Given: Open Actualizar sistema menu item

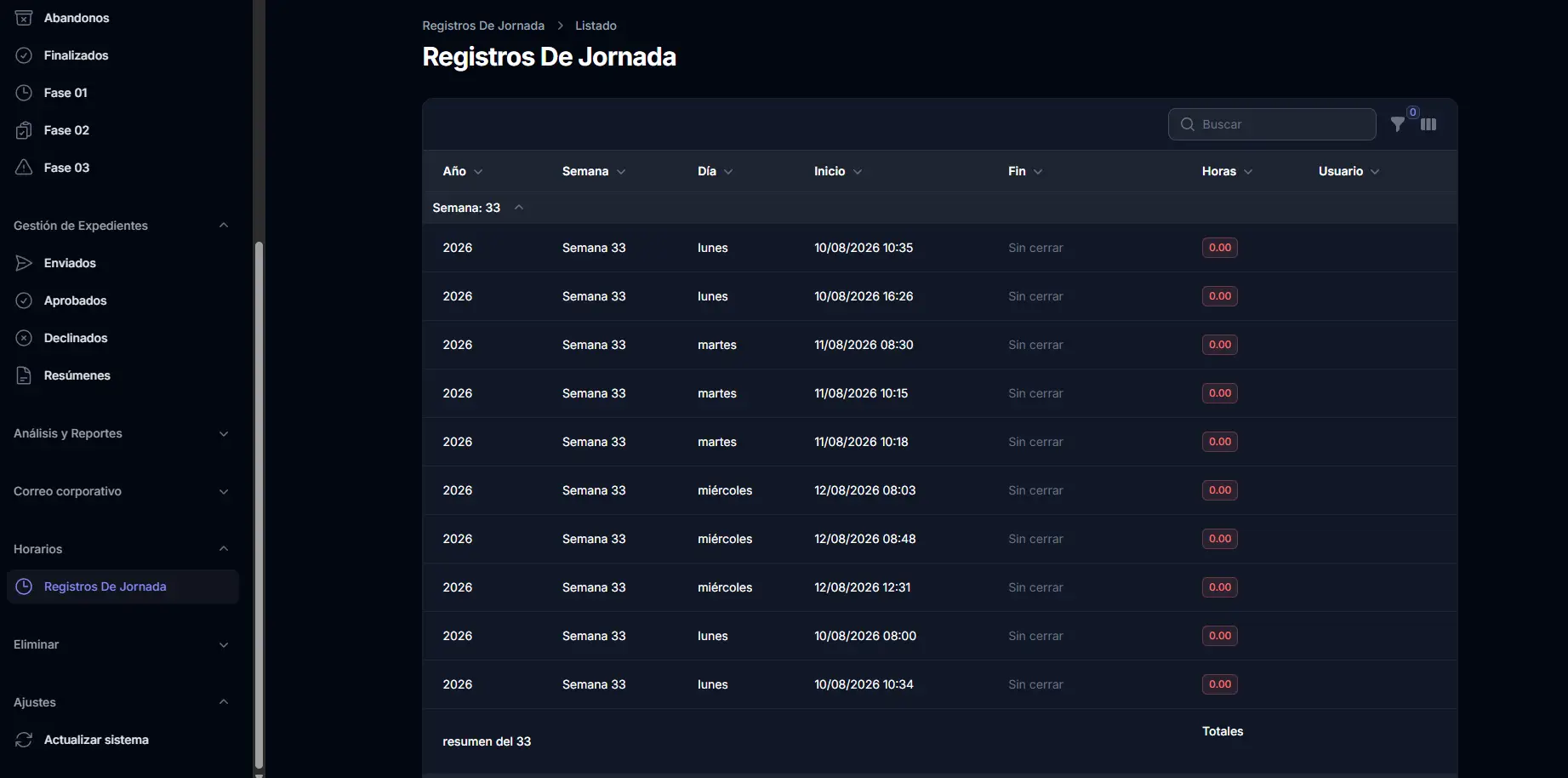Looking at the screenshot, I should click(123, 740).
